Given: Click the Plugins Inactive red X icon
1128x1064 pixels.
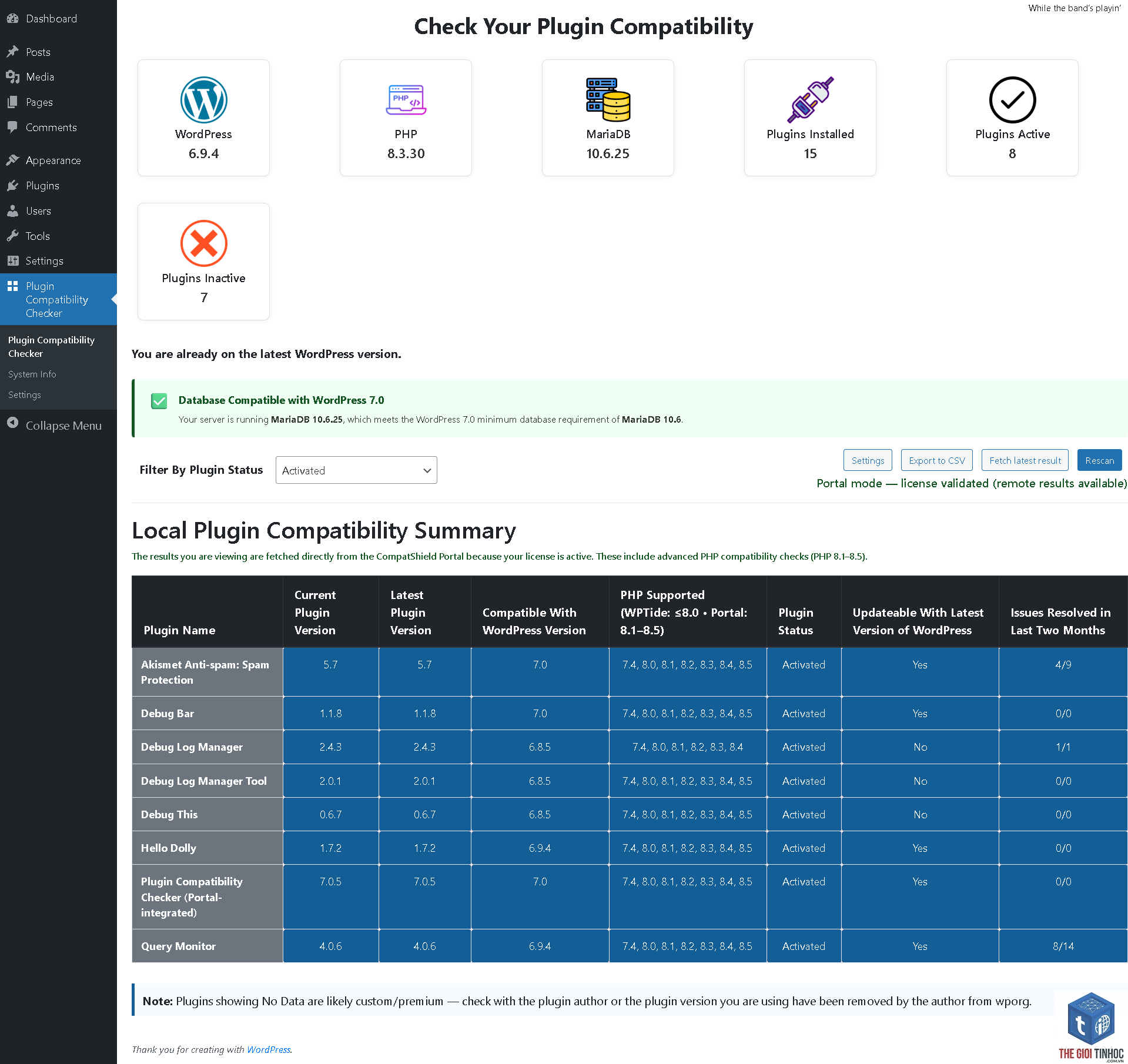Looking at the screenshot, I should tap(203, 243).
